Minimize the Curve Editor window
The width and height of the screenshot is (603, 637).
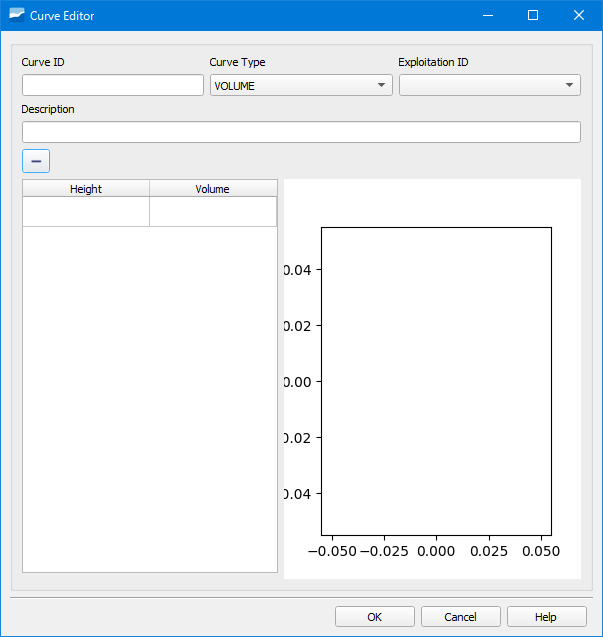[x=487, y=15]
